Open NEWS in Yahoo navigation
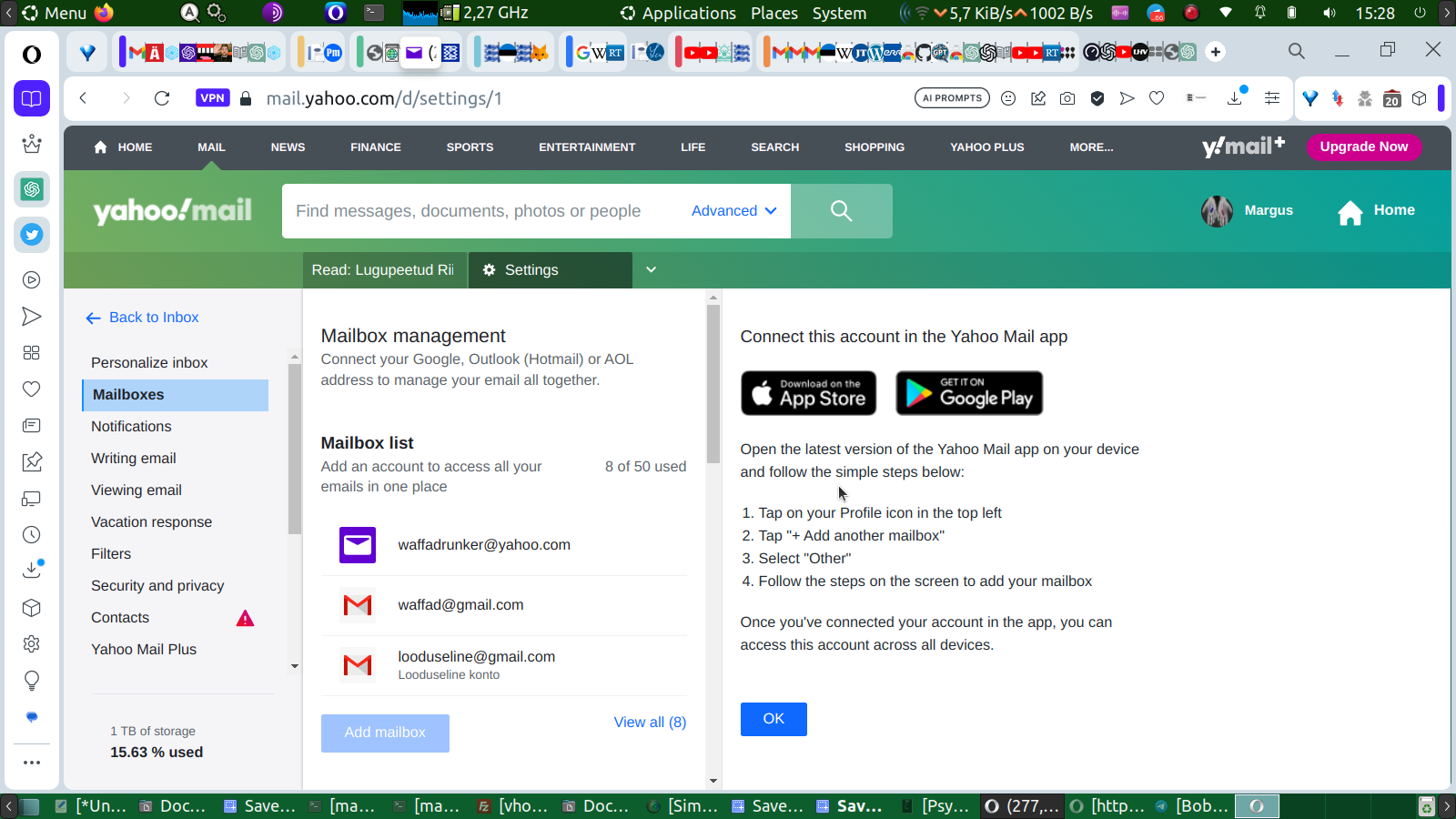This screenshot has width=1456, height=819. (x=288, y=147)
